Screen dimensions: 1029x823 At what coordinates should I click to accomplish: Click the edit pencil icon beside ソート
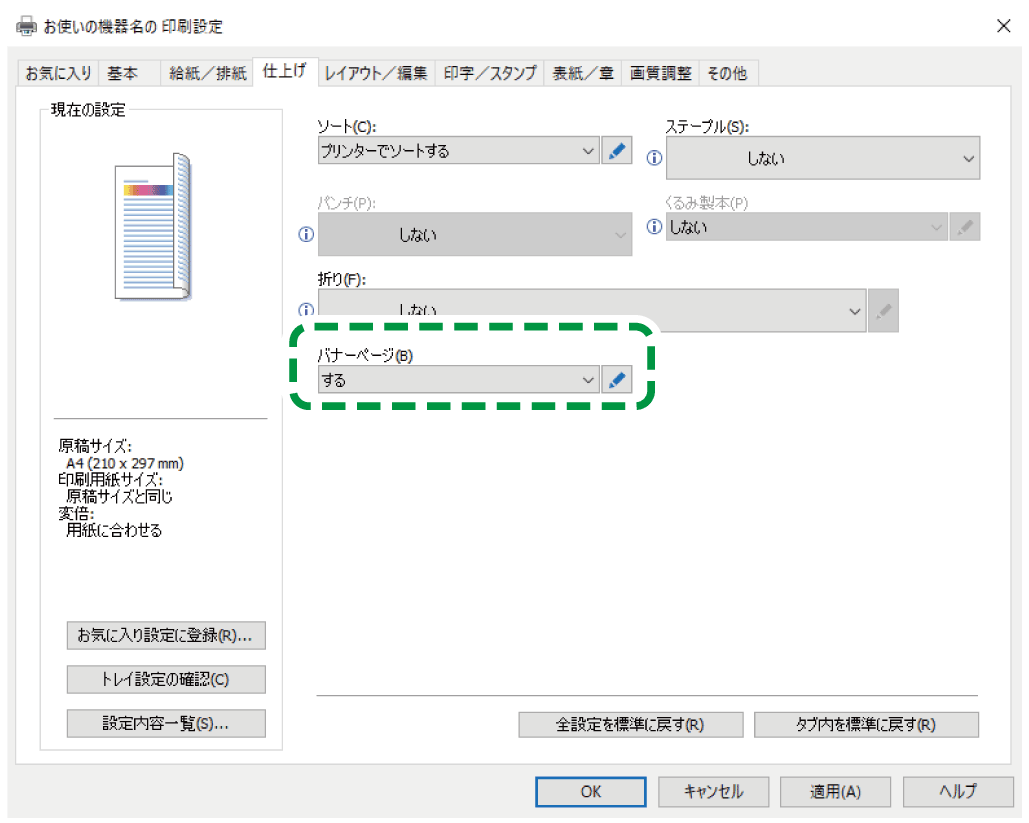click(617, 150)
